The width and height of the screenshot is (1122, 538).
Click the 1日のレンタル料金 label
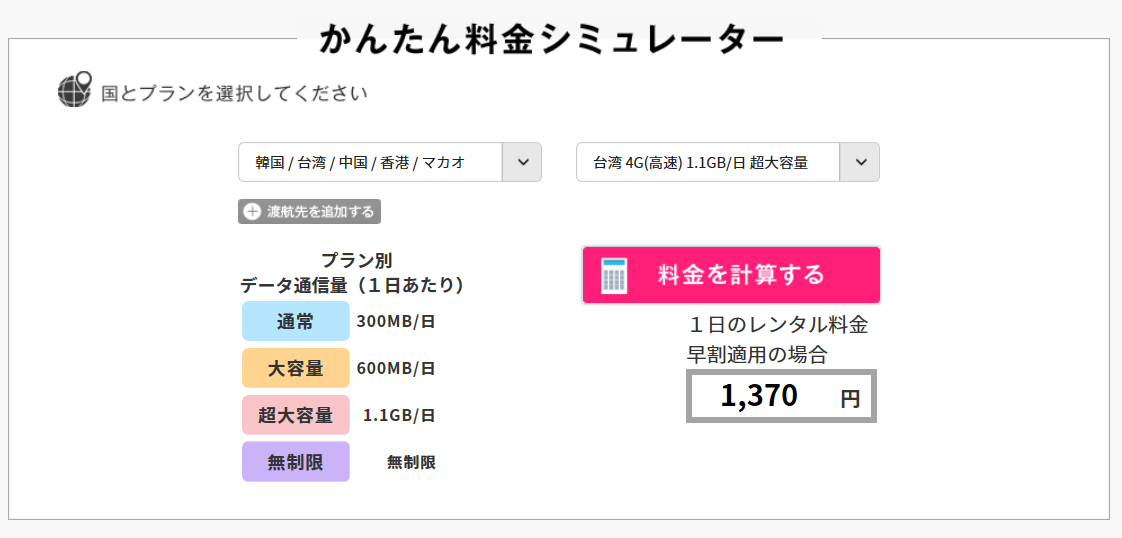point(778,325)
